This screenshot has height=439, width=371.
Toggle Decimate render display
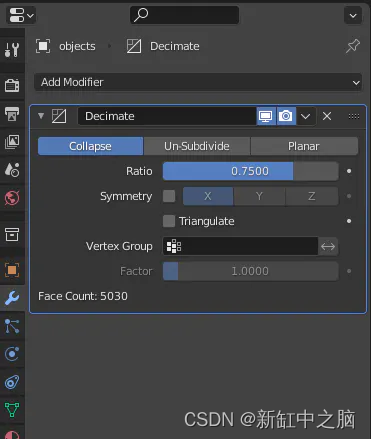coord(286,116)
